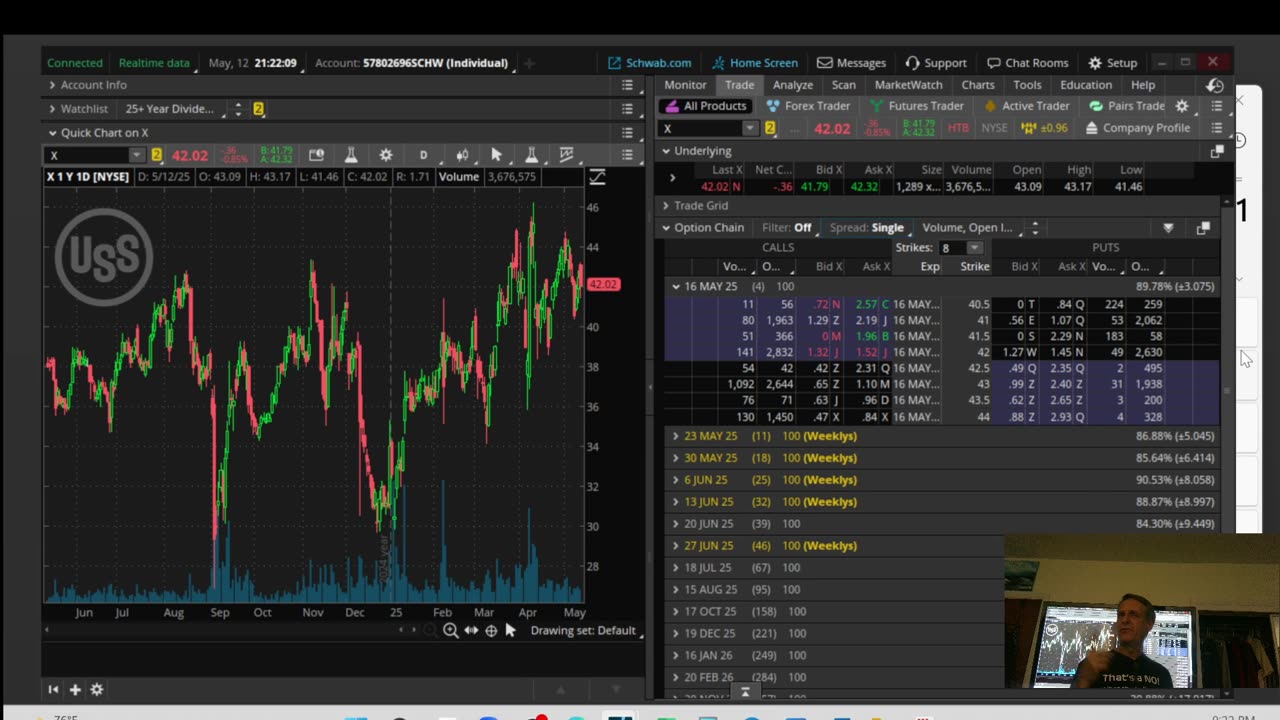The width and height of the screenshot is (1280, 720).
Task: Open the trade tab settings gear after Pairs Trade
Action: [1182, 106]
